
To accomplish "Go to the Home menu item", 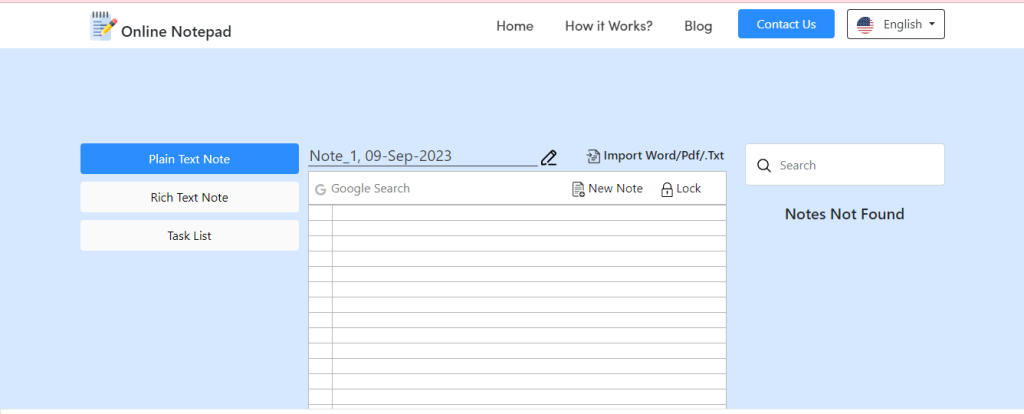I will 515,26.
